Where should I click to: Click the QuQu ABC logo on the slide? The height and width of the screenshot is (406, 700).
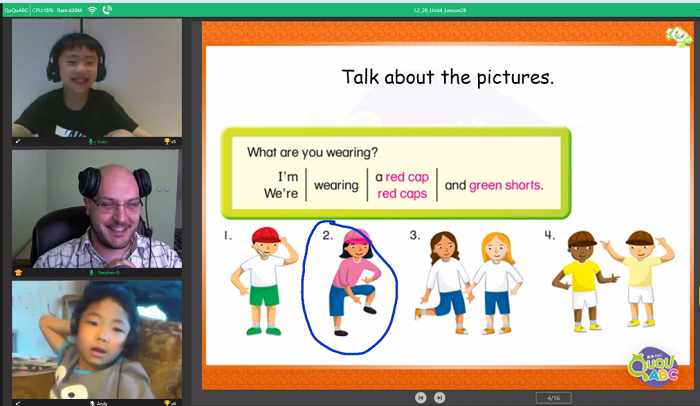point(654,368)
